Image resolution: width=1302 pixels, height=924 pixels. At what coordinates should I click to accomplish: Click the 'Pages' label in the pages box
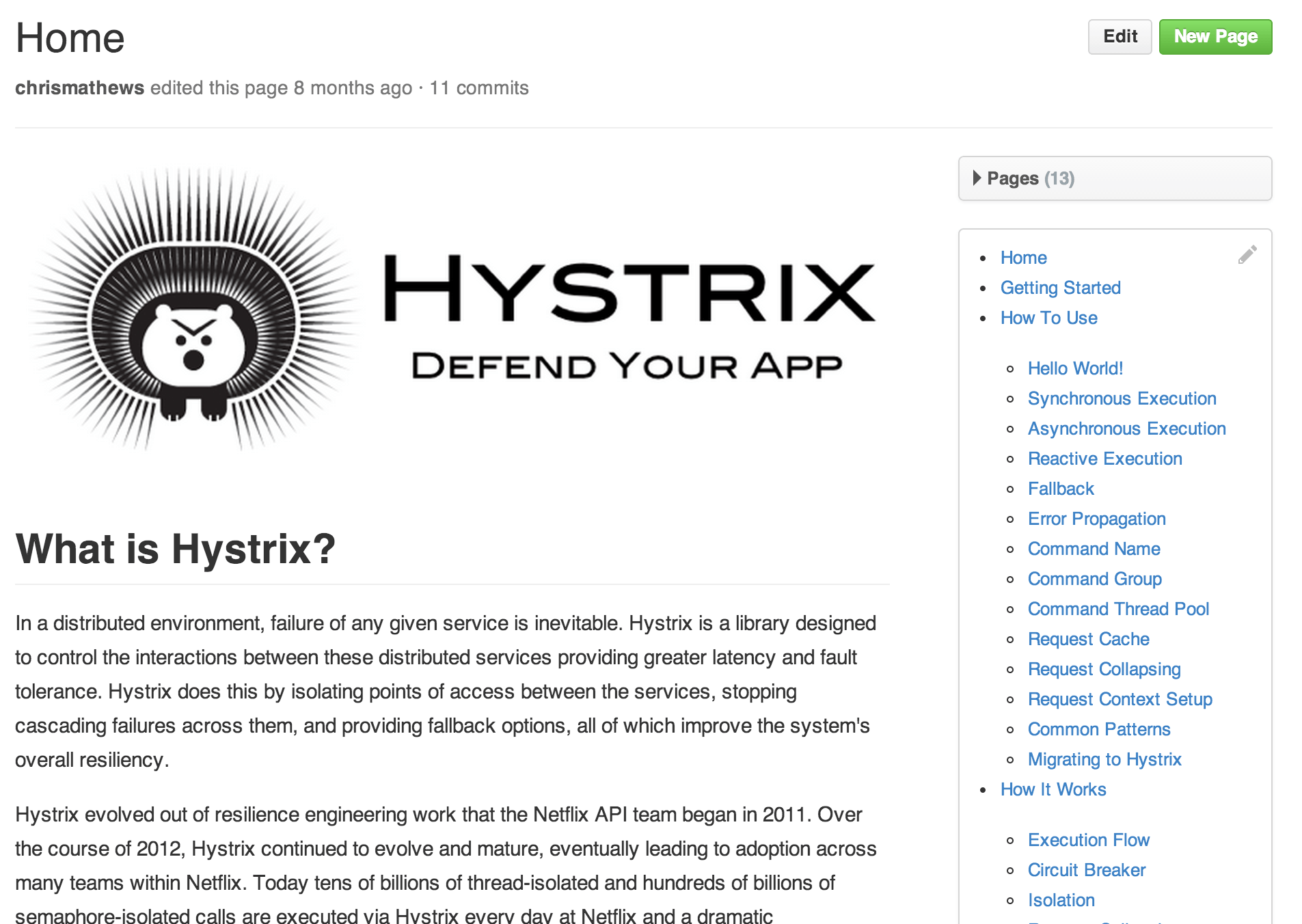[x=1012, y=178]
